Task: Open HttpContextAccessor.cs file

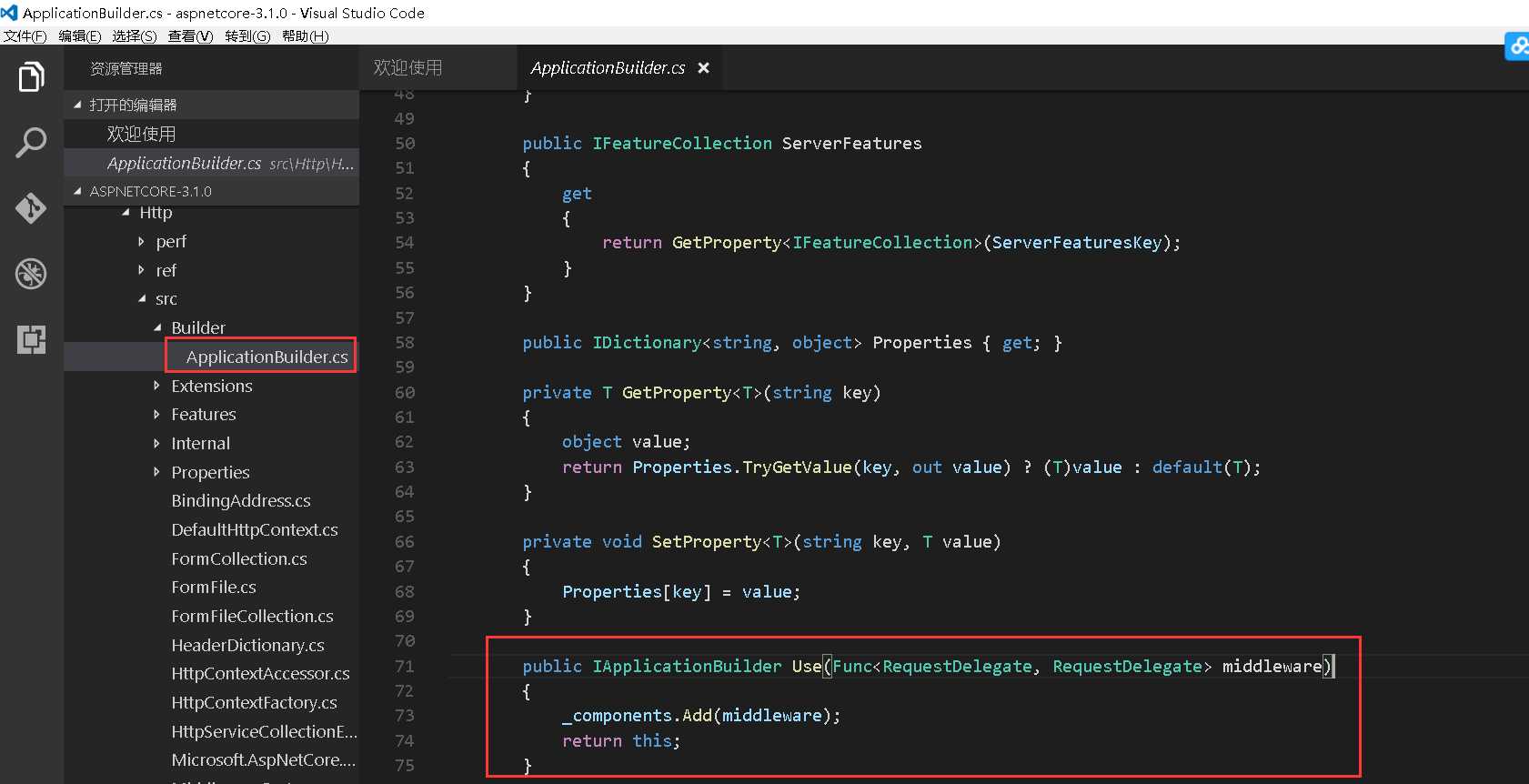Action: 260,674
